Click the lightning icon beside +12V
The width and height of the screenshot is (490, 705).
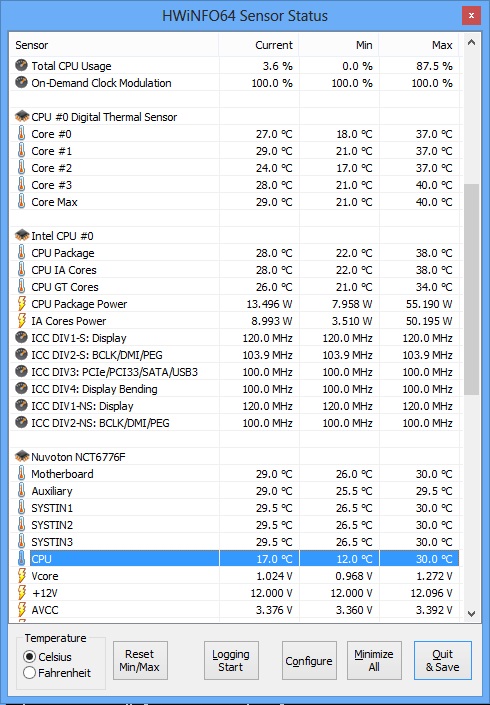(21, 593)
